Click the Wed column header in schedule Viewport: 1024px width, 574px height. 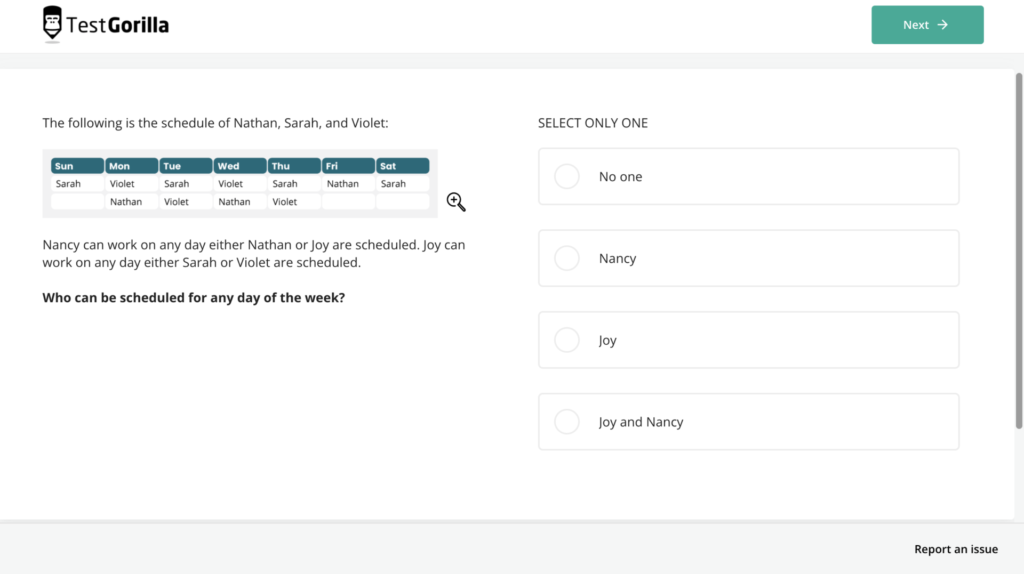coord(240,166)
